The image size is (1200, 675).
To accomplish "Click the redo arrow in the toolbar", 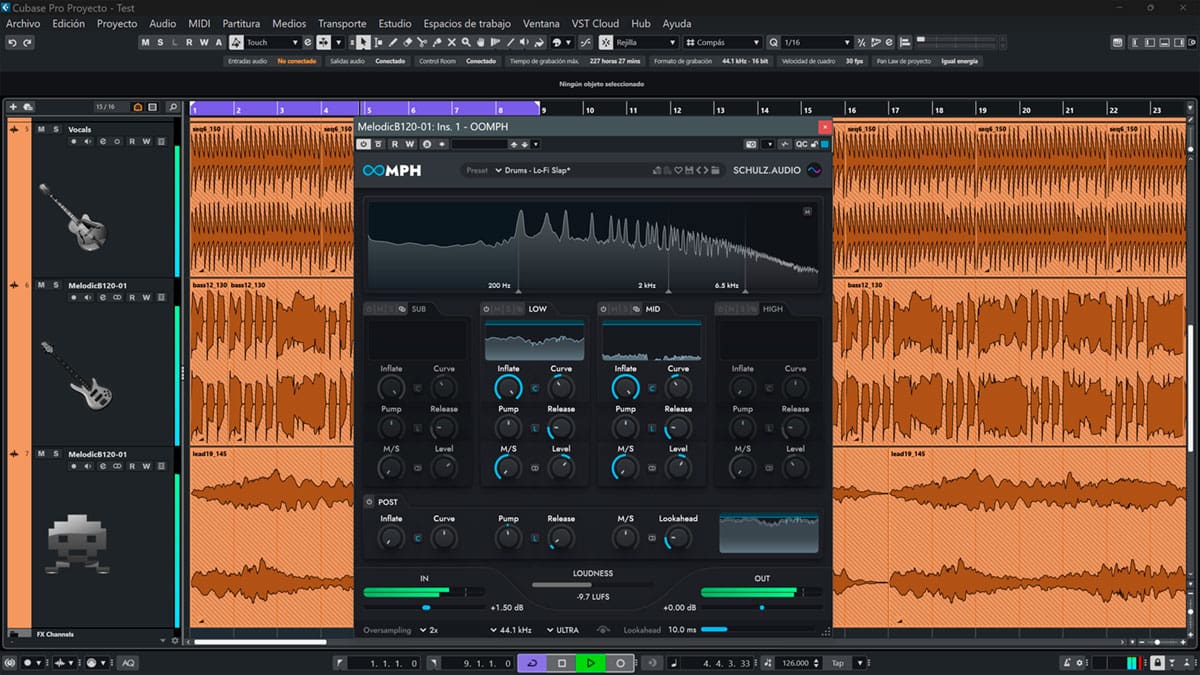I will click(27, 43).
